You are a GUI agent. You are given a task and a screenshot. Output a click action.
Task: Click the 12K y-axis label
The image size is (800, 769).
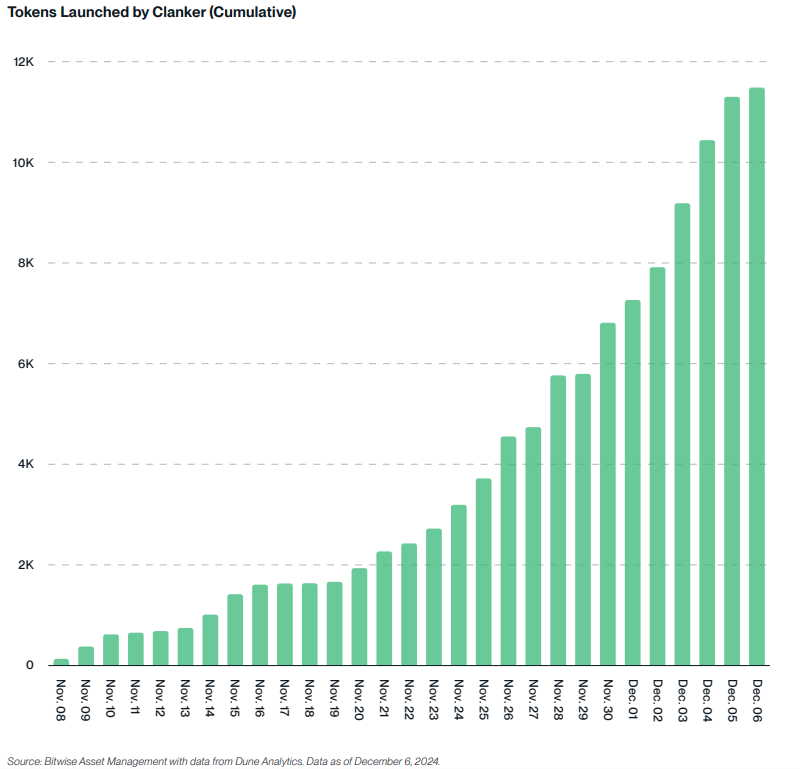23,62
